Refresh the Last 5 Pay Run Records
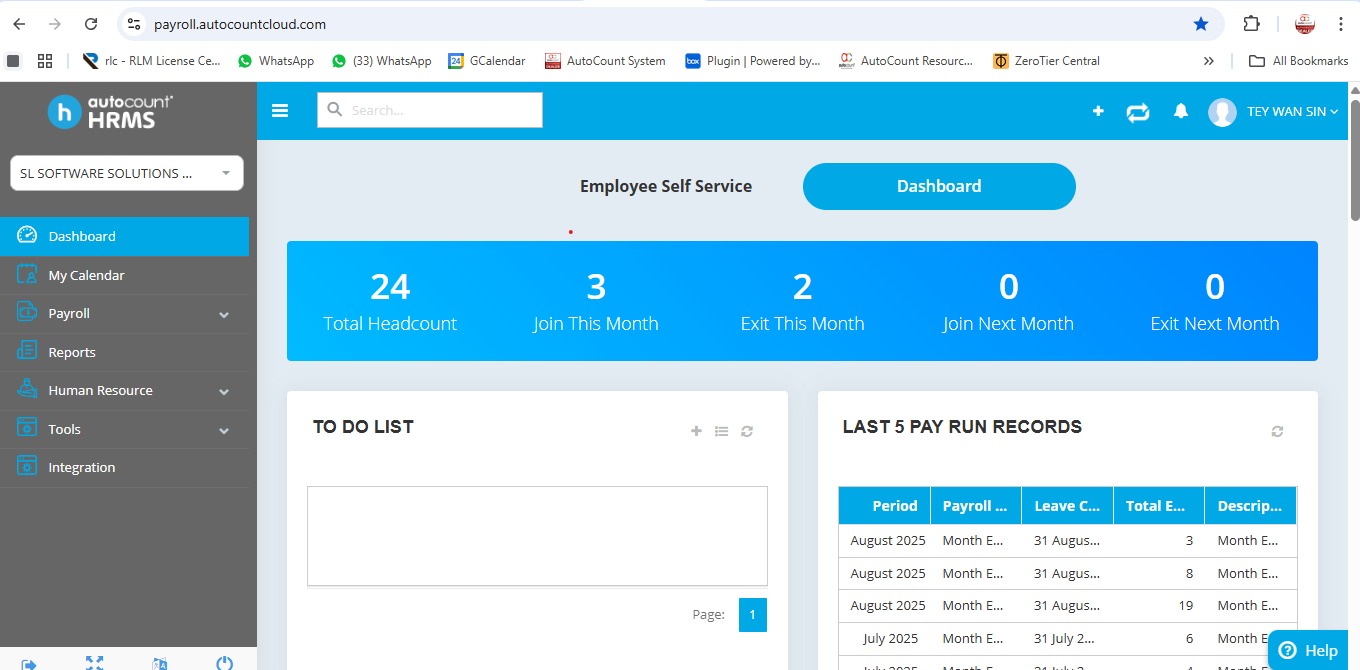 point(1277,431)
